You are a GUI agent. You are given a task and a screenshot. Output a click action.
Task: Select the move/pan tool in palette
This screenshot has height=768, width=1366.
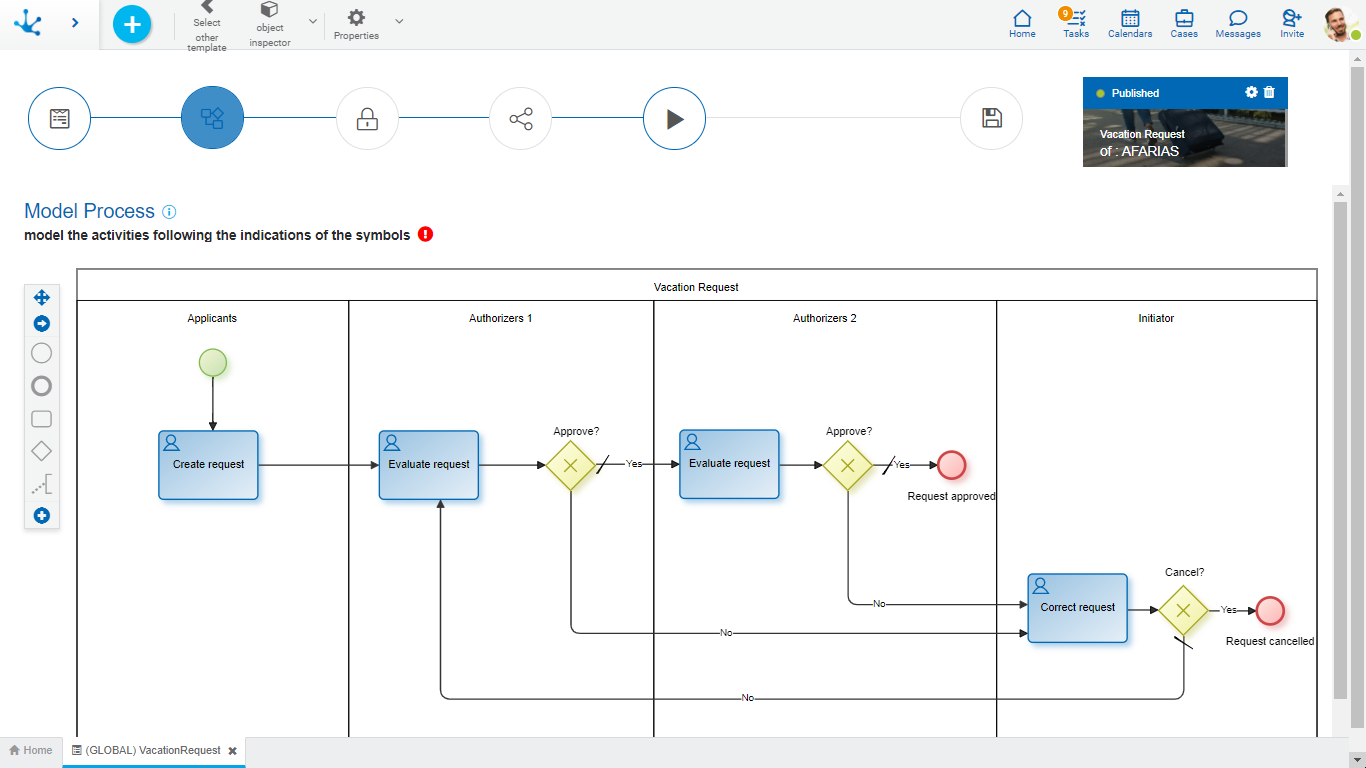tap(42, 297)
